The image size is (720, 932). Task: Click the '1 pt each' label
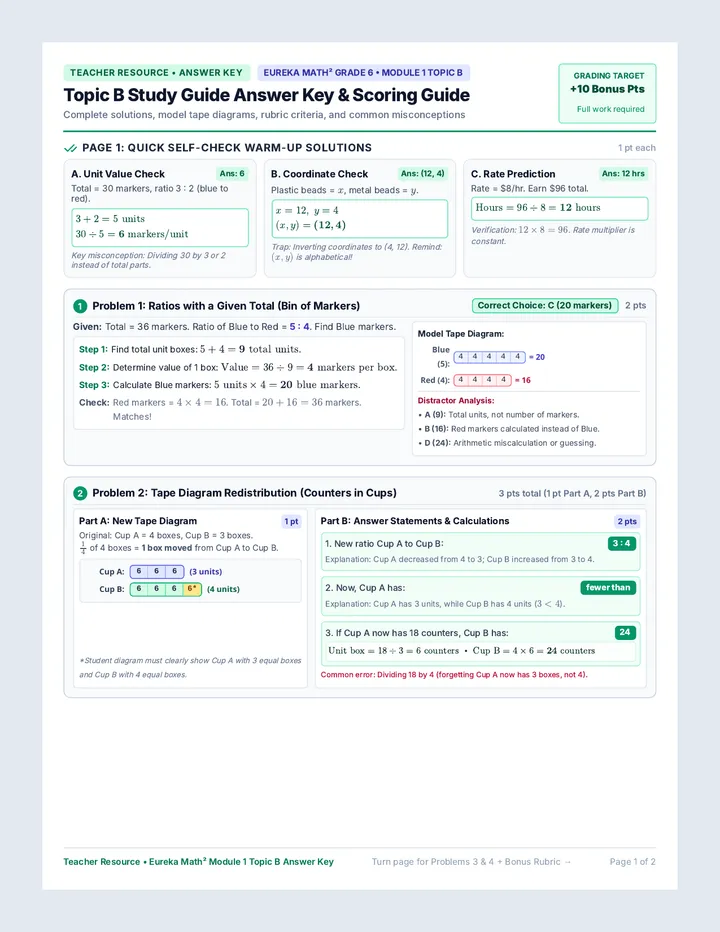pyautogui.click(x=636, y=148)
